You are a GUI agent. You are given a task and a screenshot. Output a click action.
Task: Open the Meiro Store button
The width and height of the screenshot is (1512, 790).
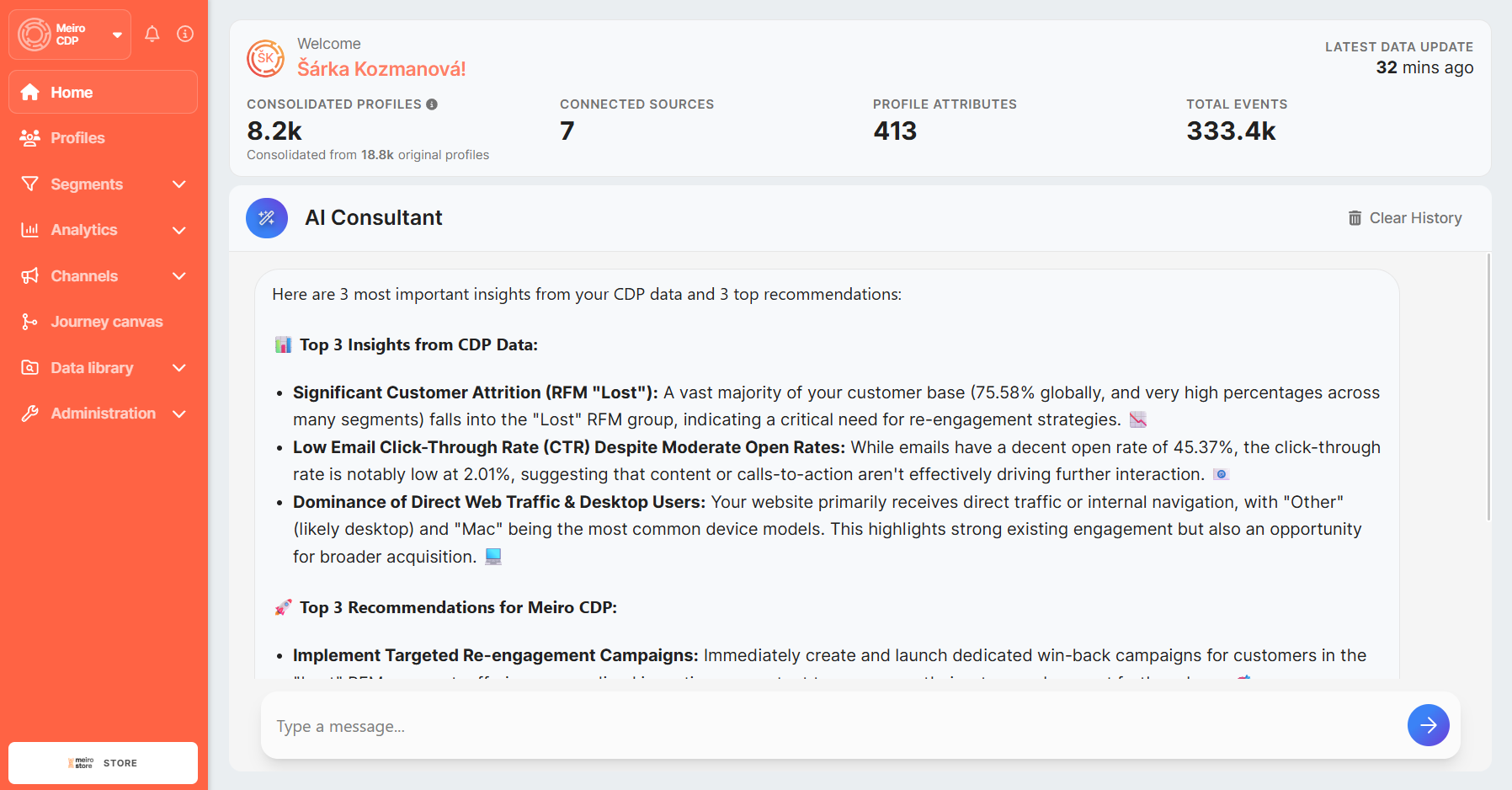[x=103, y=763]
